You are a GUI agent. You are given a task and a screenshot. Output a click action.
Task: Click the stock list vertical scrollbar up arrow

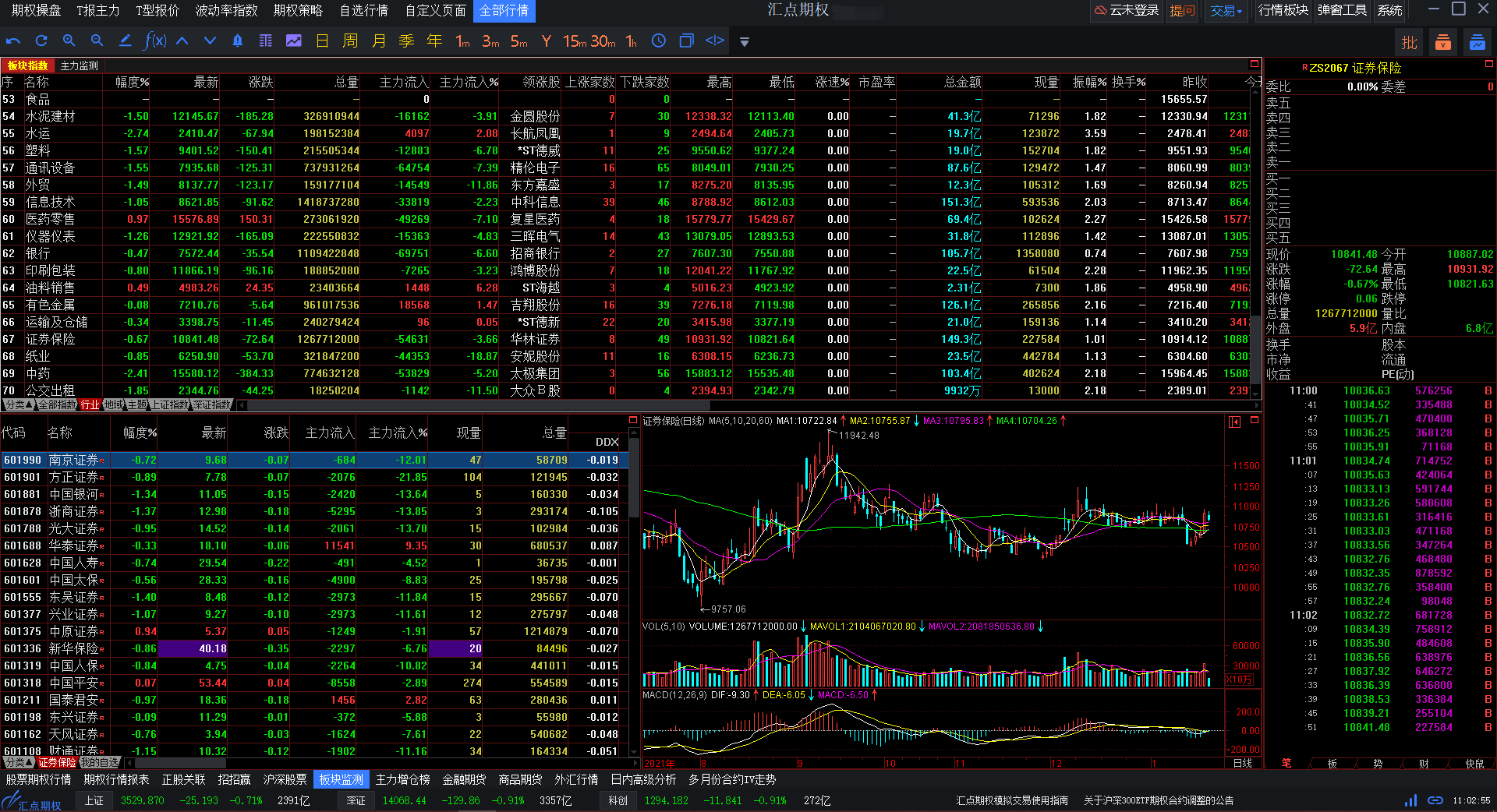pos(634,431)
